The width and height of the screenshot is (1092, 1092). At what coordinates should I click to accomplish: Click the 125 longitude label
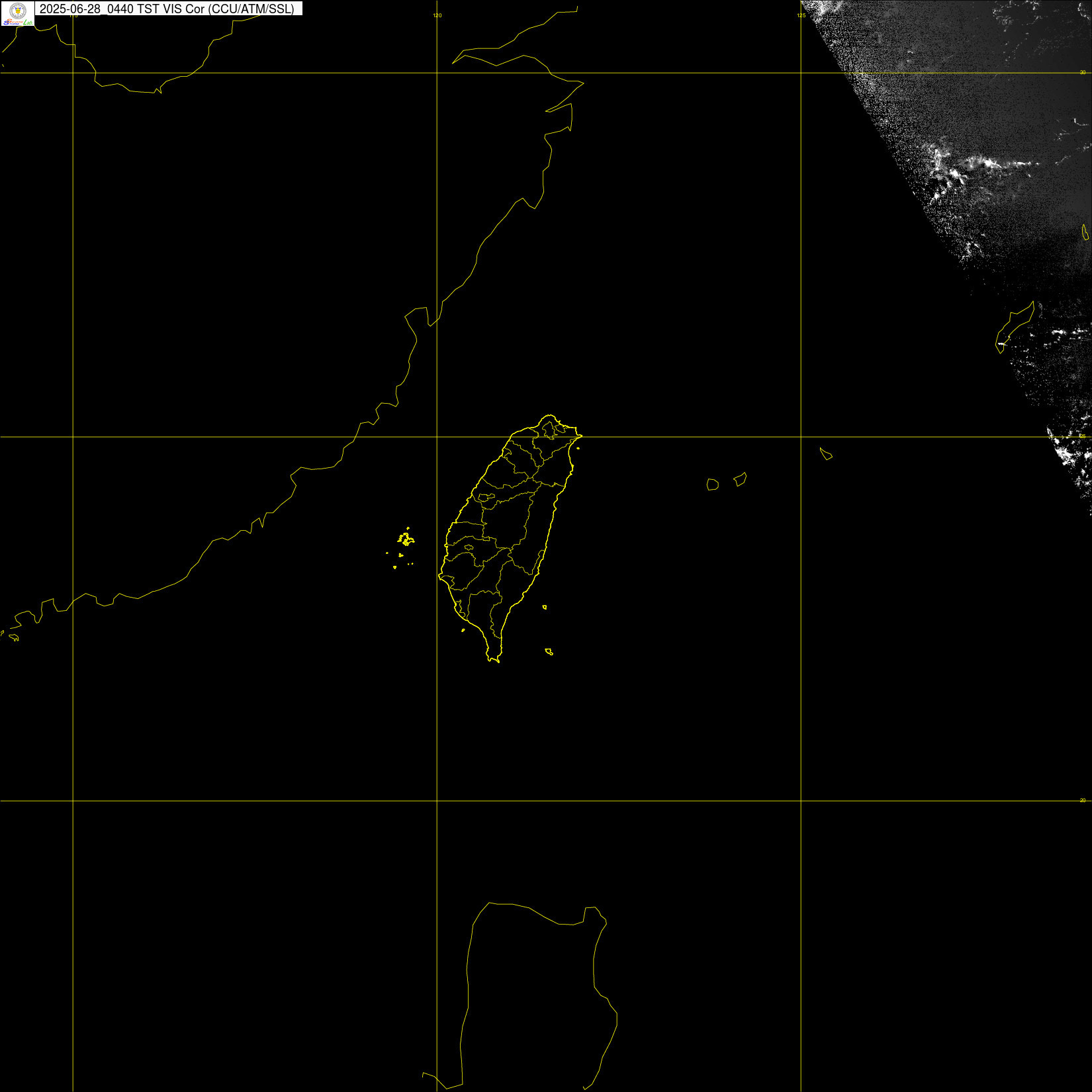tap(801, 15)
